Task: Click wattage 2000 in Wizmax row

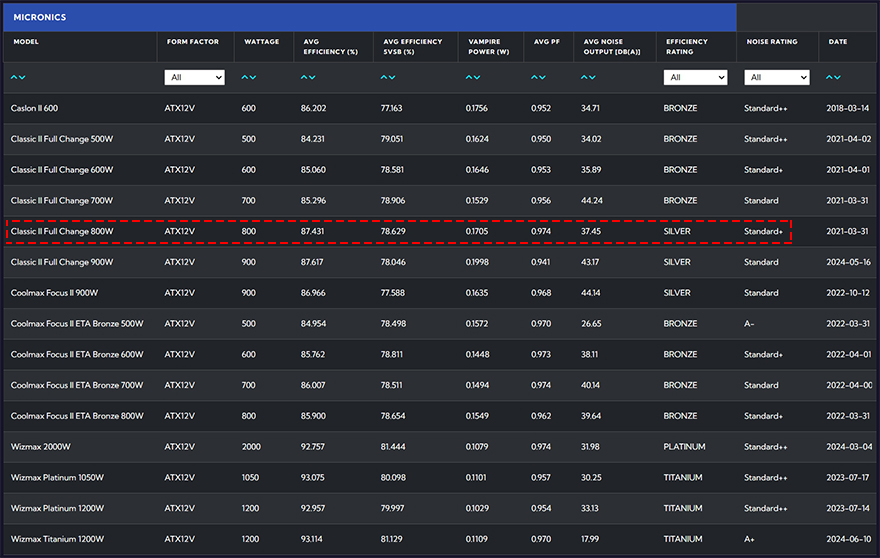Action: pos(251,447)
